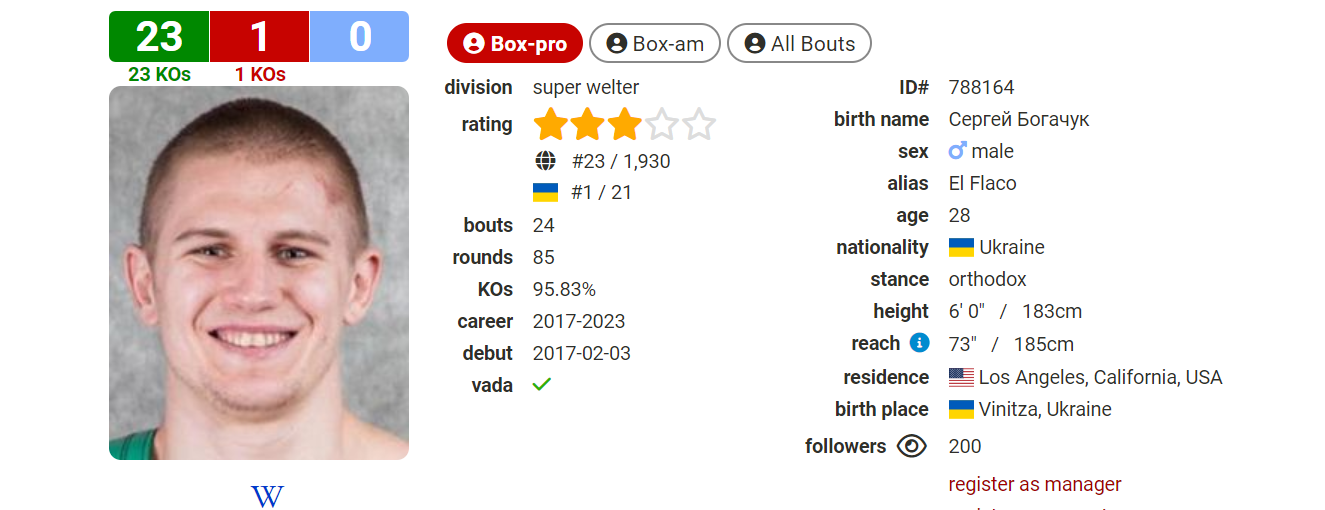The height and width of the screenshot is (510, 1325).
Task: Click the green 23 wins box
Action: (159, 37)
